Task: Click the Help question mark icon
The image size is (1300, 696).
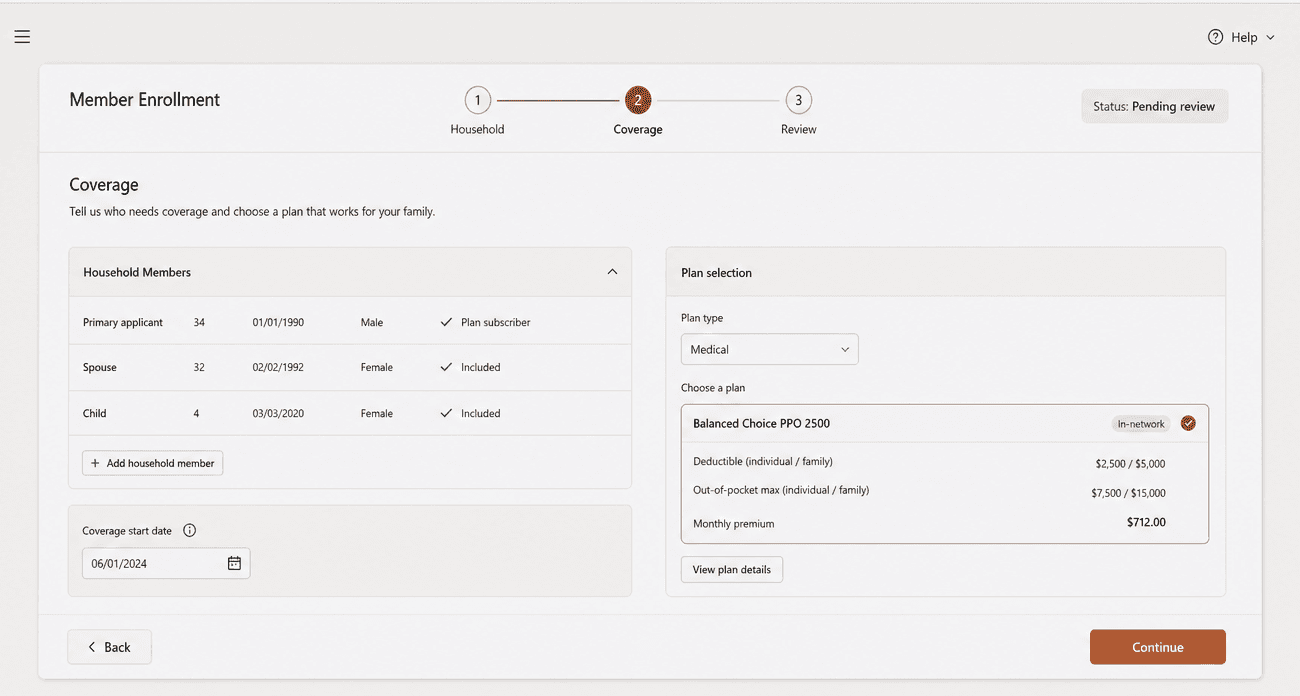Action: (x=1215, y=37)
